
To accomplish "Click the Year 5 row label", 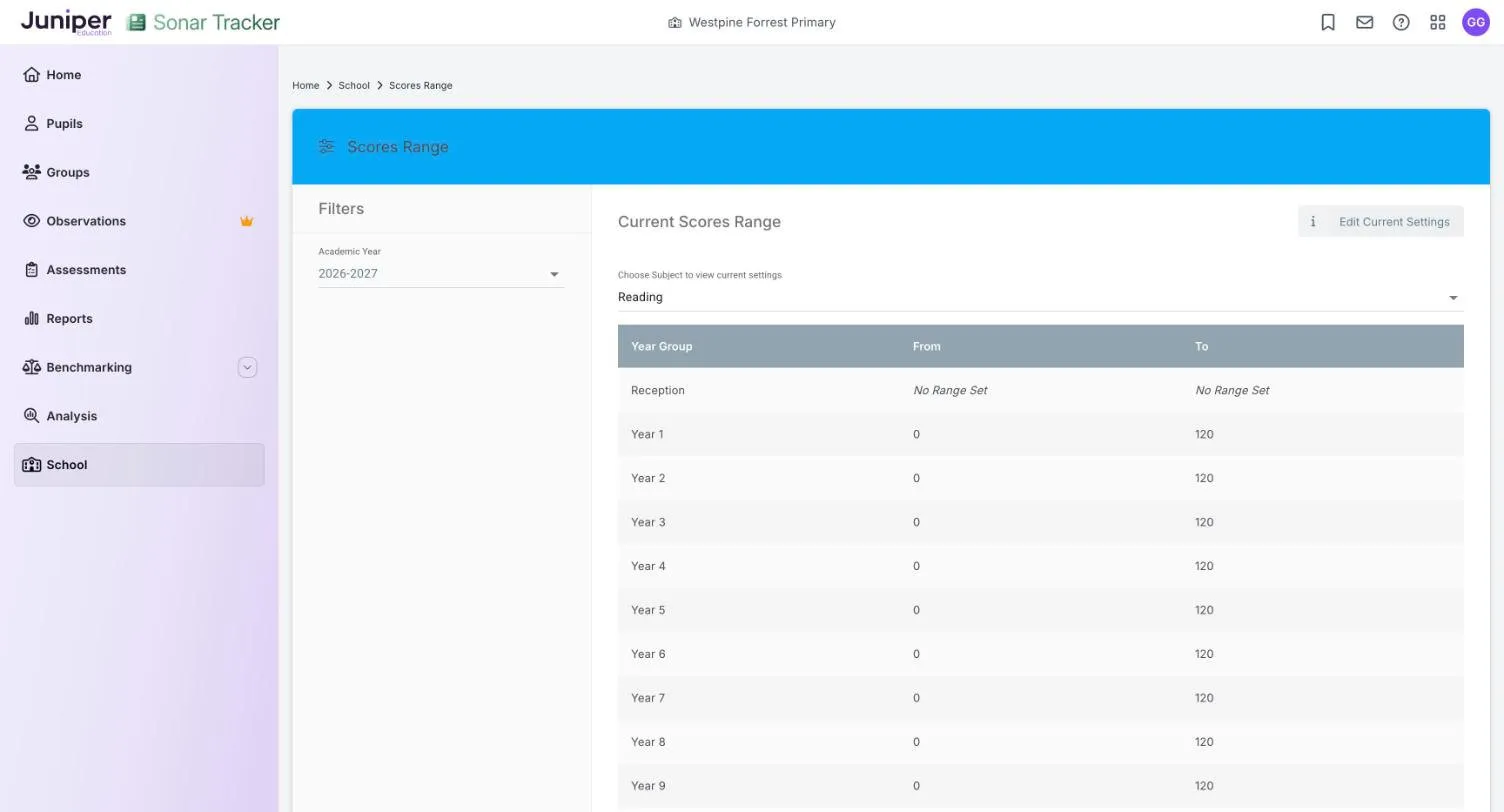I will [x=648, y=611].
